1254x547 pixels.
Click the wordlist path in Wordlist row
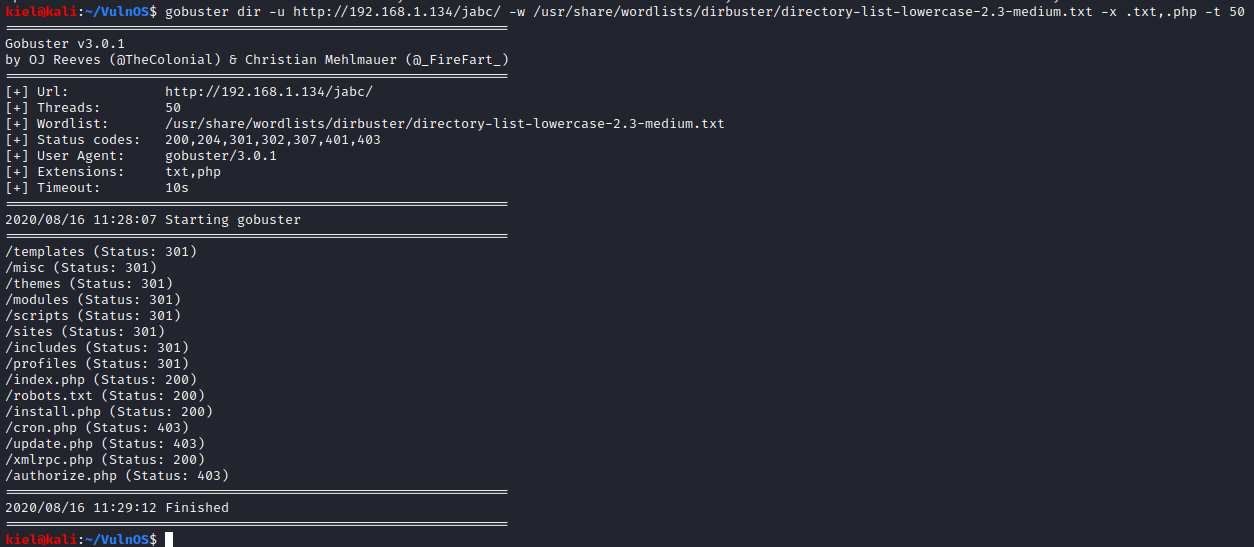445,124
